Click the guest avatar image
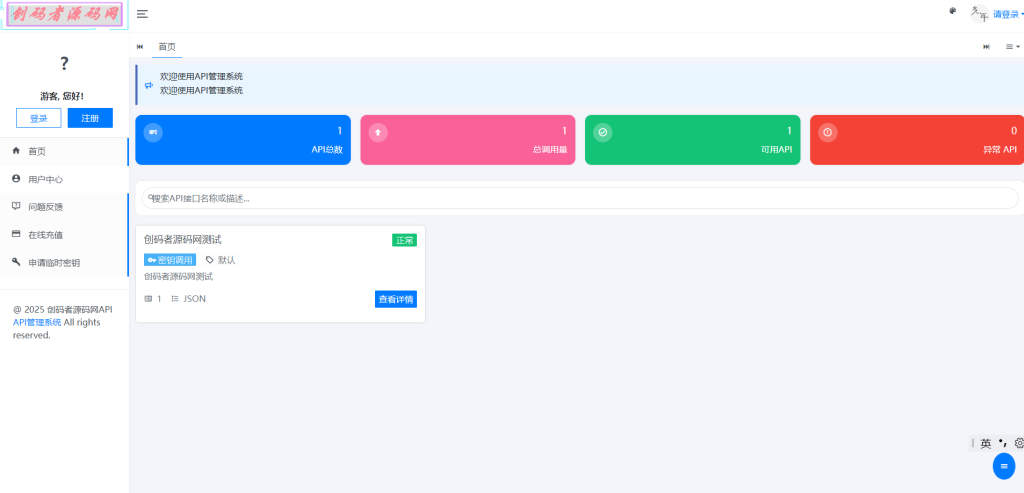1024x493 pixels. pos(64,64)
